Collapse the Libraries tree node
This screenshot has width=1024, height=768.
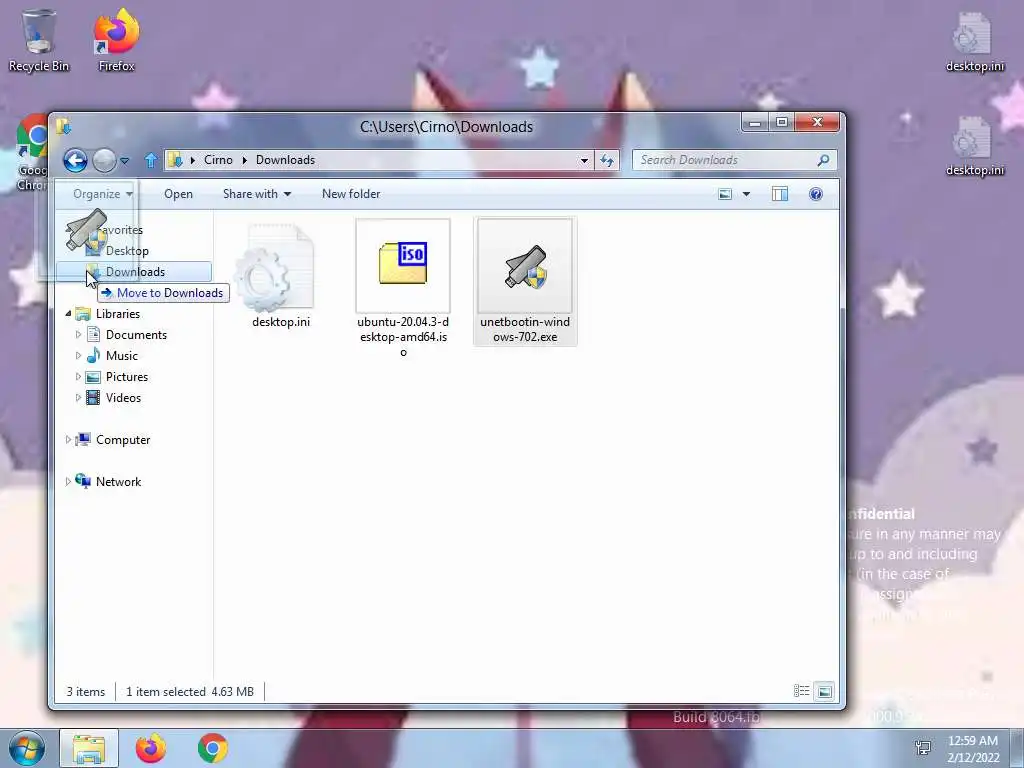(x=69, y=314)
